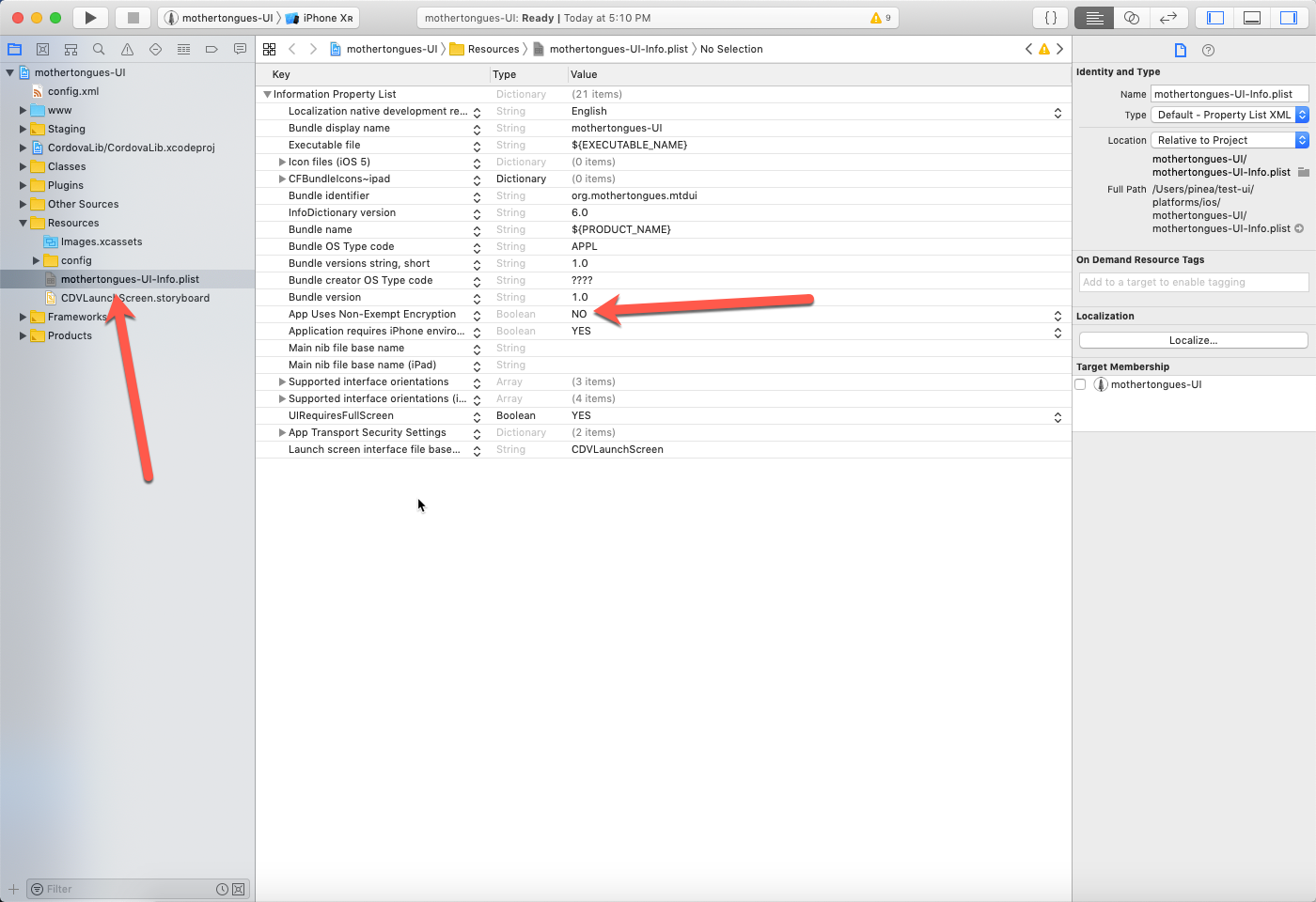
Task: Open the Symbol navigator
Action: point(70,49)
